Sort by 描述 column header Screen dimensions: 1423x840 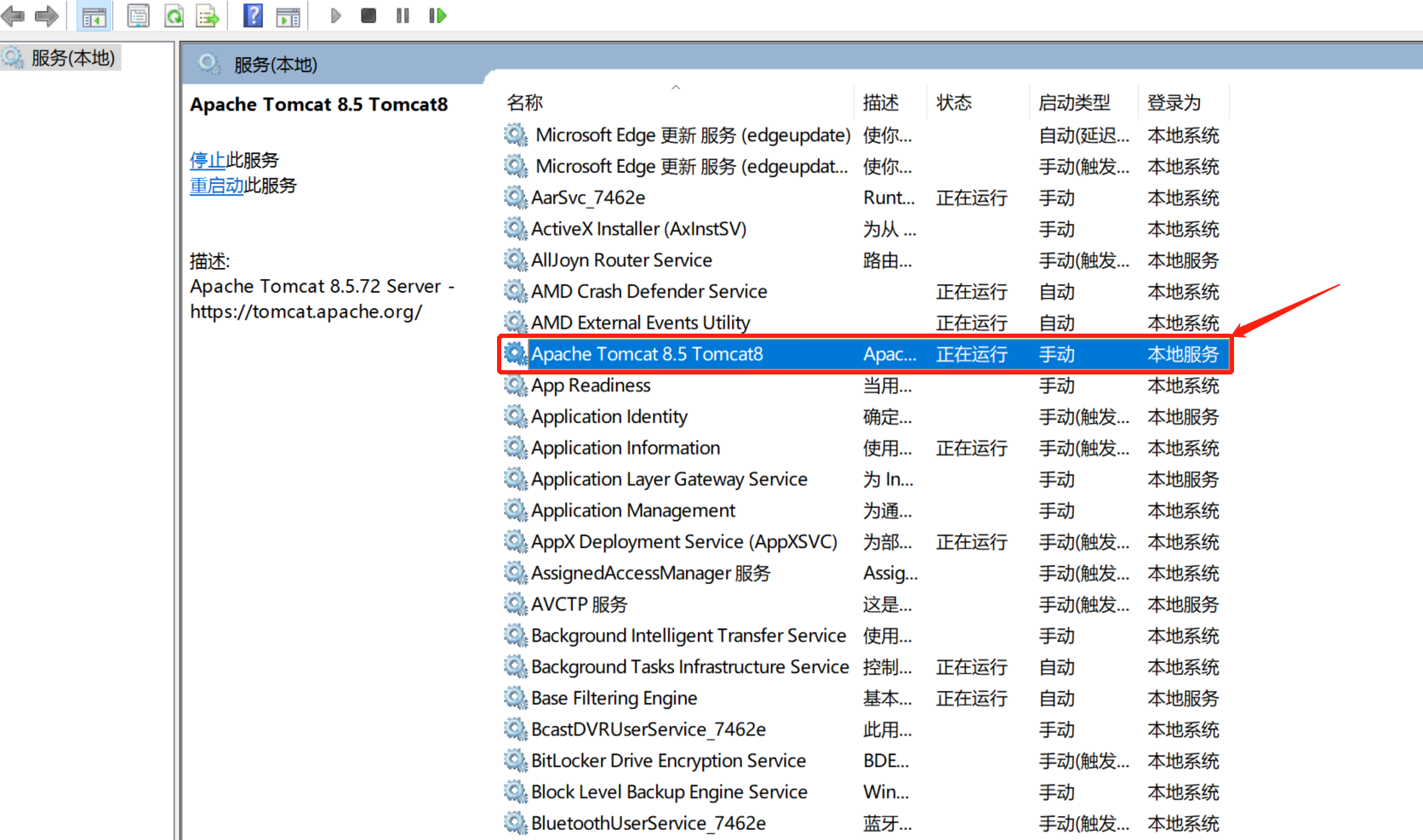(x=881, y=103)
